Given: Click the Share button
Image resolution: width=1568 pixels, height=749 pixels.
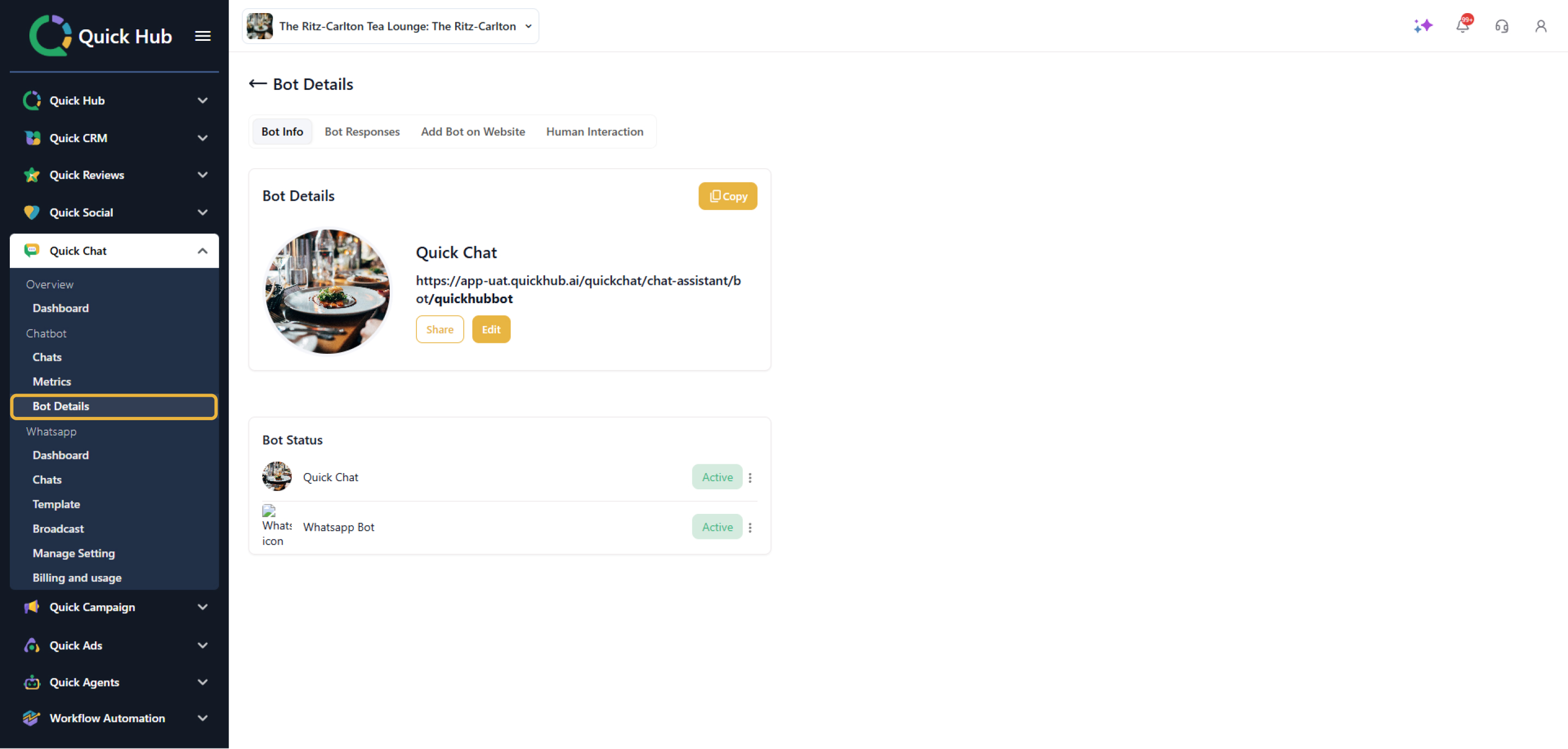Looking at the screenshot, I should tap(439, 329).
